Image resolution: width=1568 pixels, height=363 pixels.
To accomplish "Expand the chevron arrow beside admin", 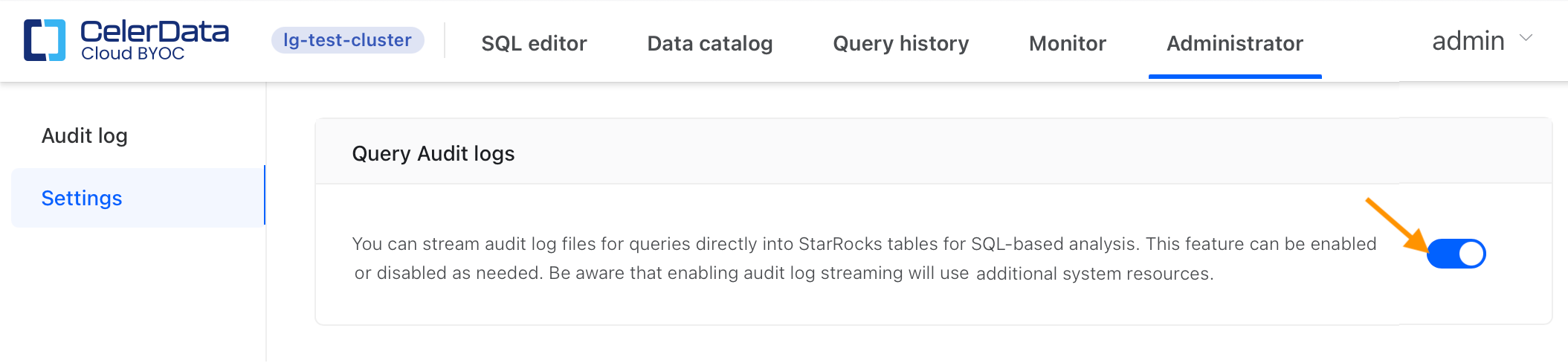I will coord(1526,38).
